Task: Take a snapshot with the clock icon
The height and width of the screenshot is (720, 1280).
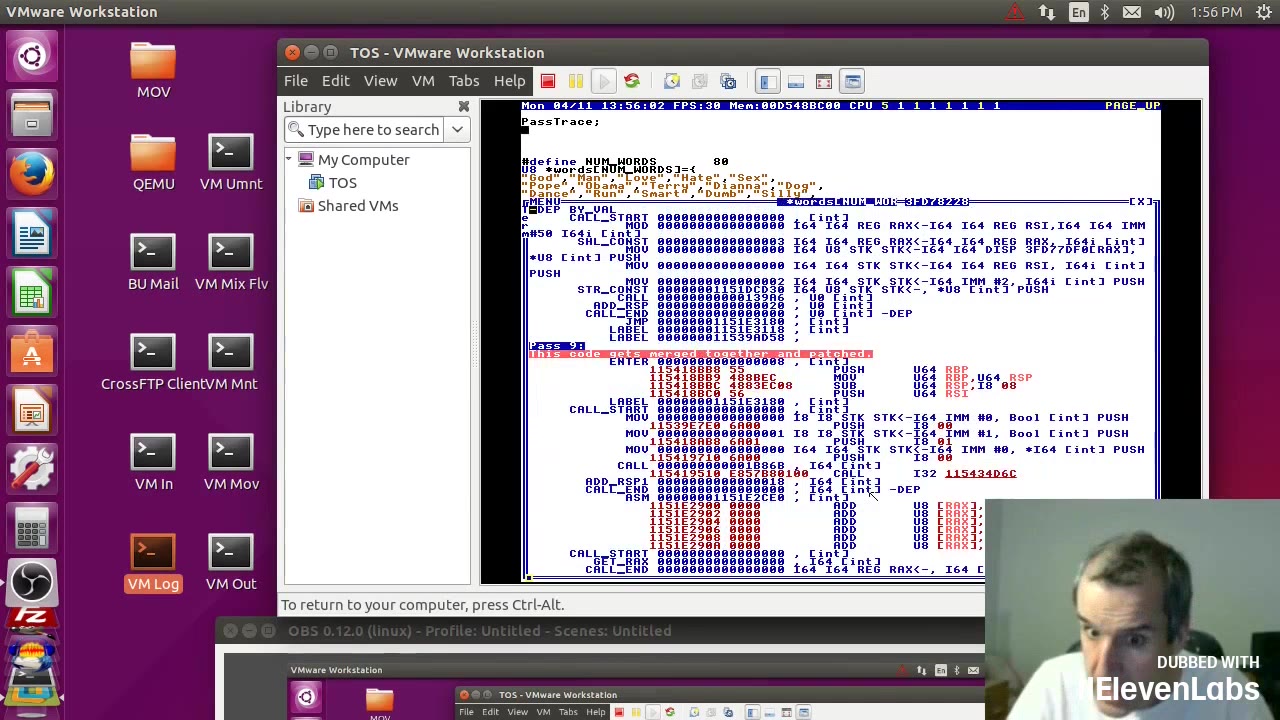Action: click(672, 81)
